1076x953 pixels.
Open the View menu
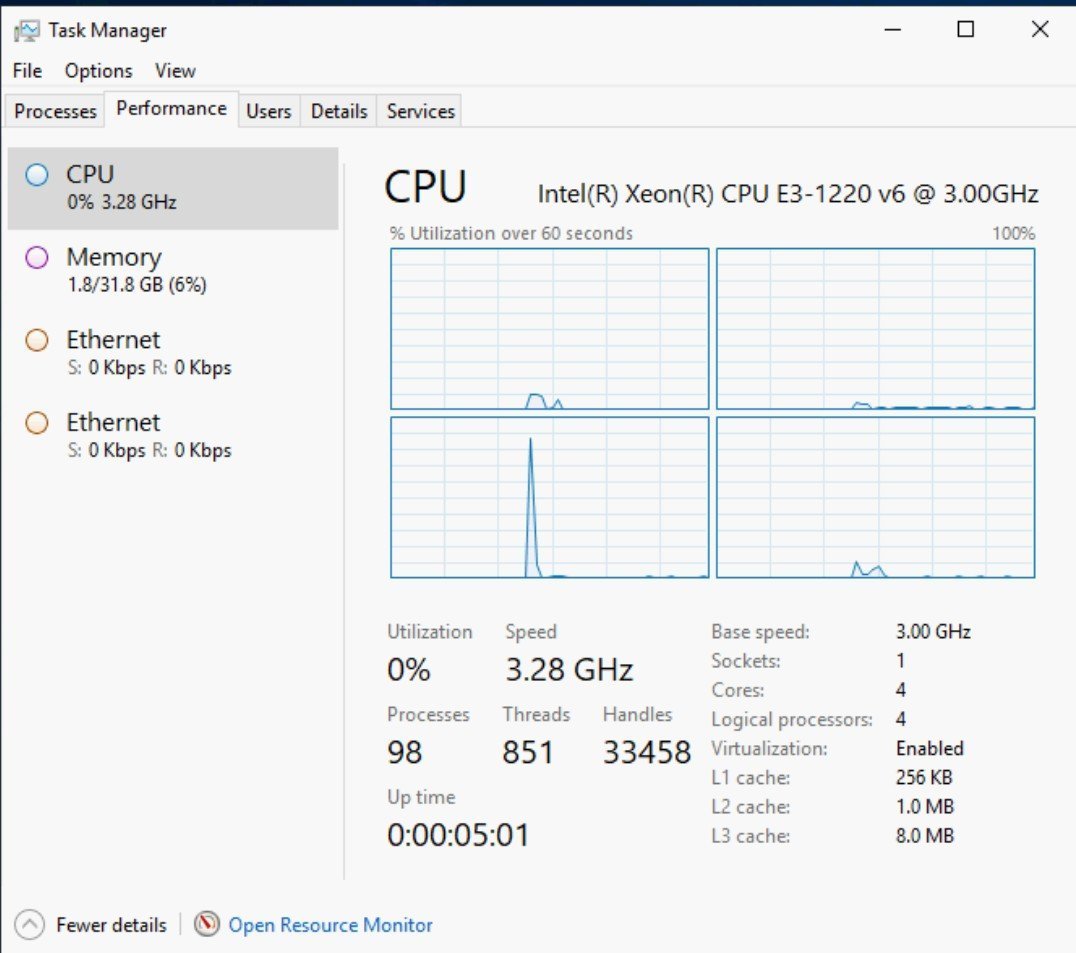click(175, 71)
